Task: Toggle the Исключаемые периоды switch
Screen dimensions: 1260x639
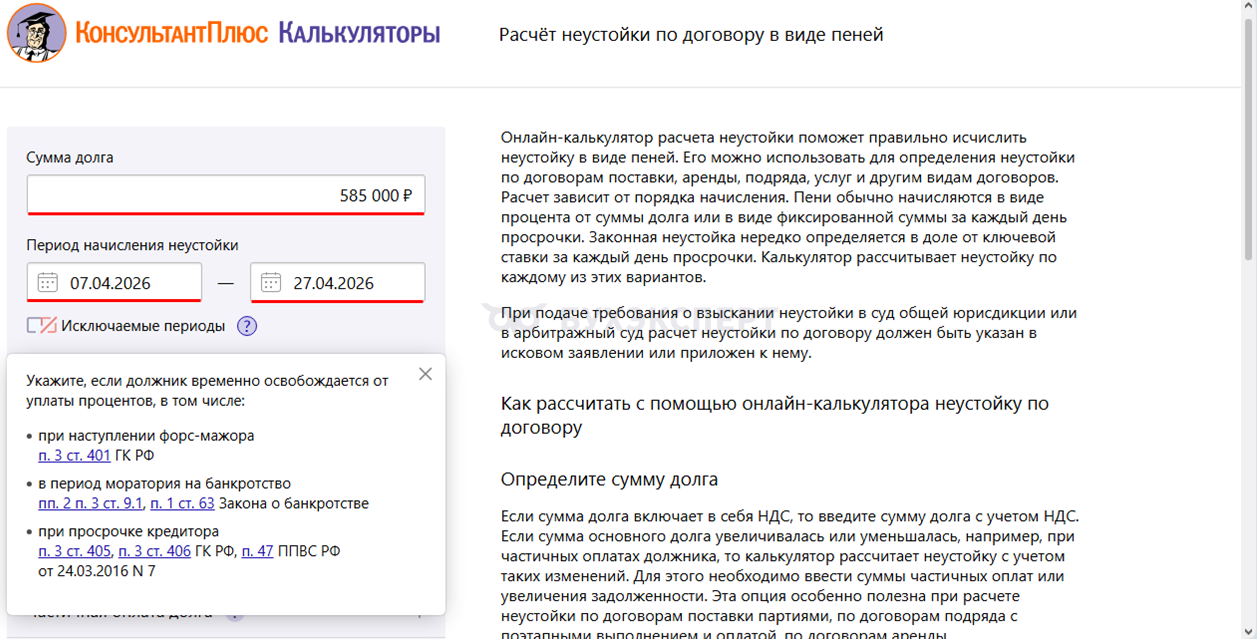Action: [42, 326]
